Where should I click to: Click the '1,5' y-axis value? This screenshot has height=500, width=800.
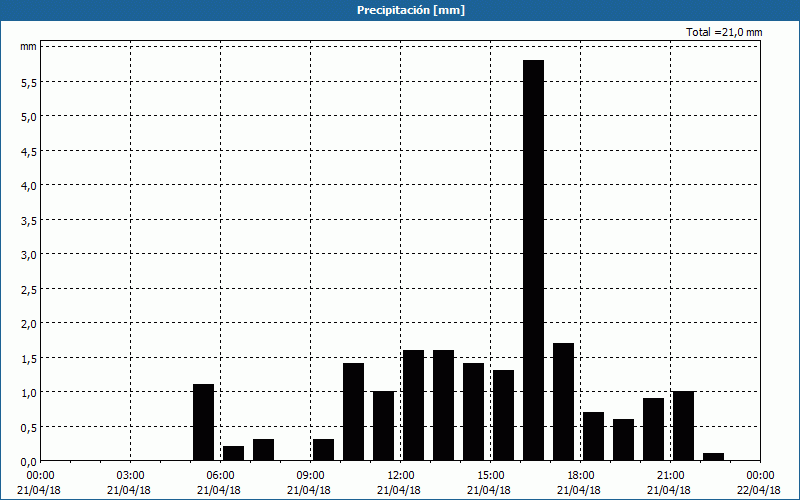(29, 358)
